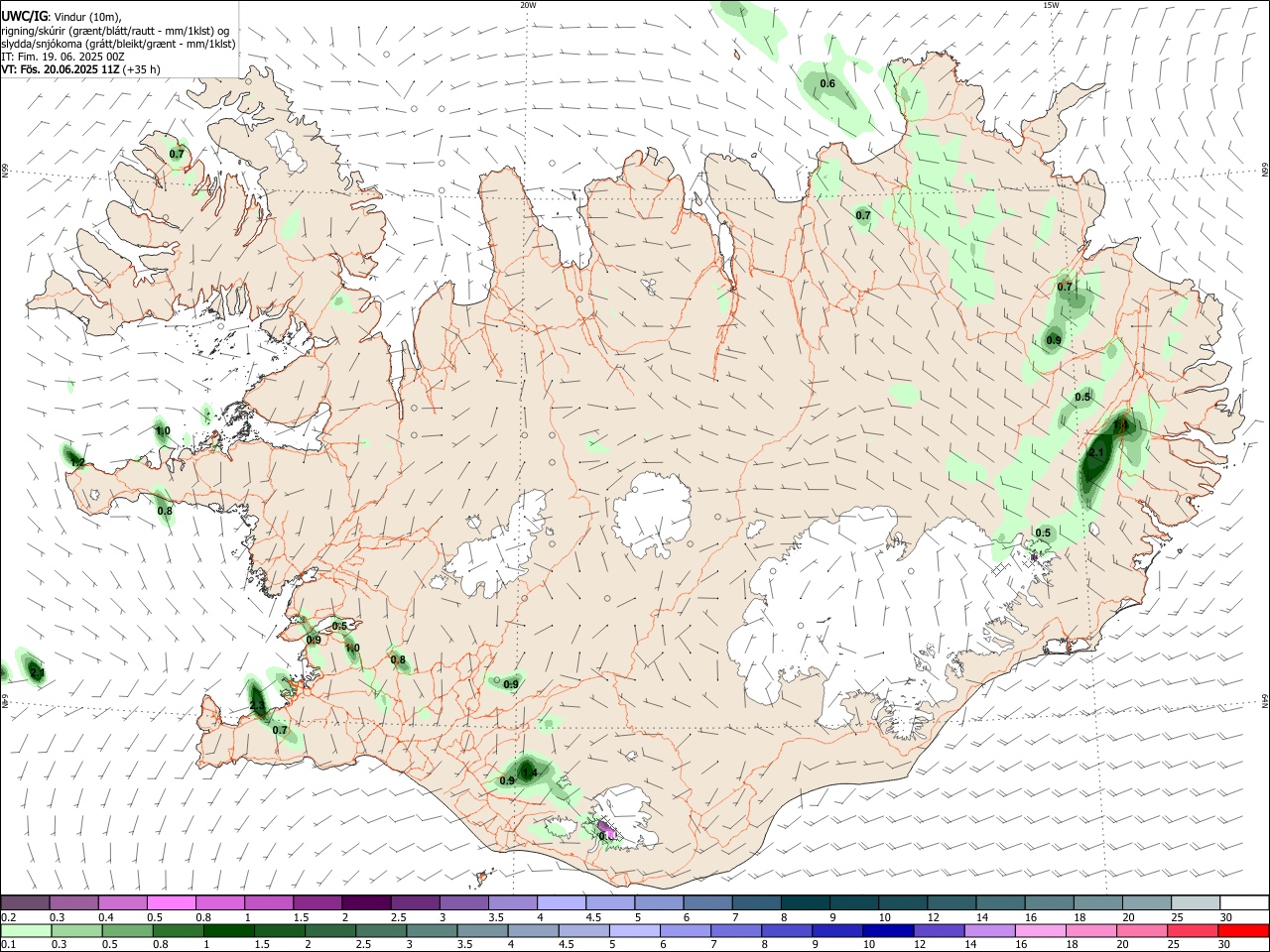Pick the light gray 25 mm snow swatch
This screenshot has height=952, width=1270.
coord(1196,902)
